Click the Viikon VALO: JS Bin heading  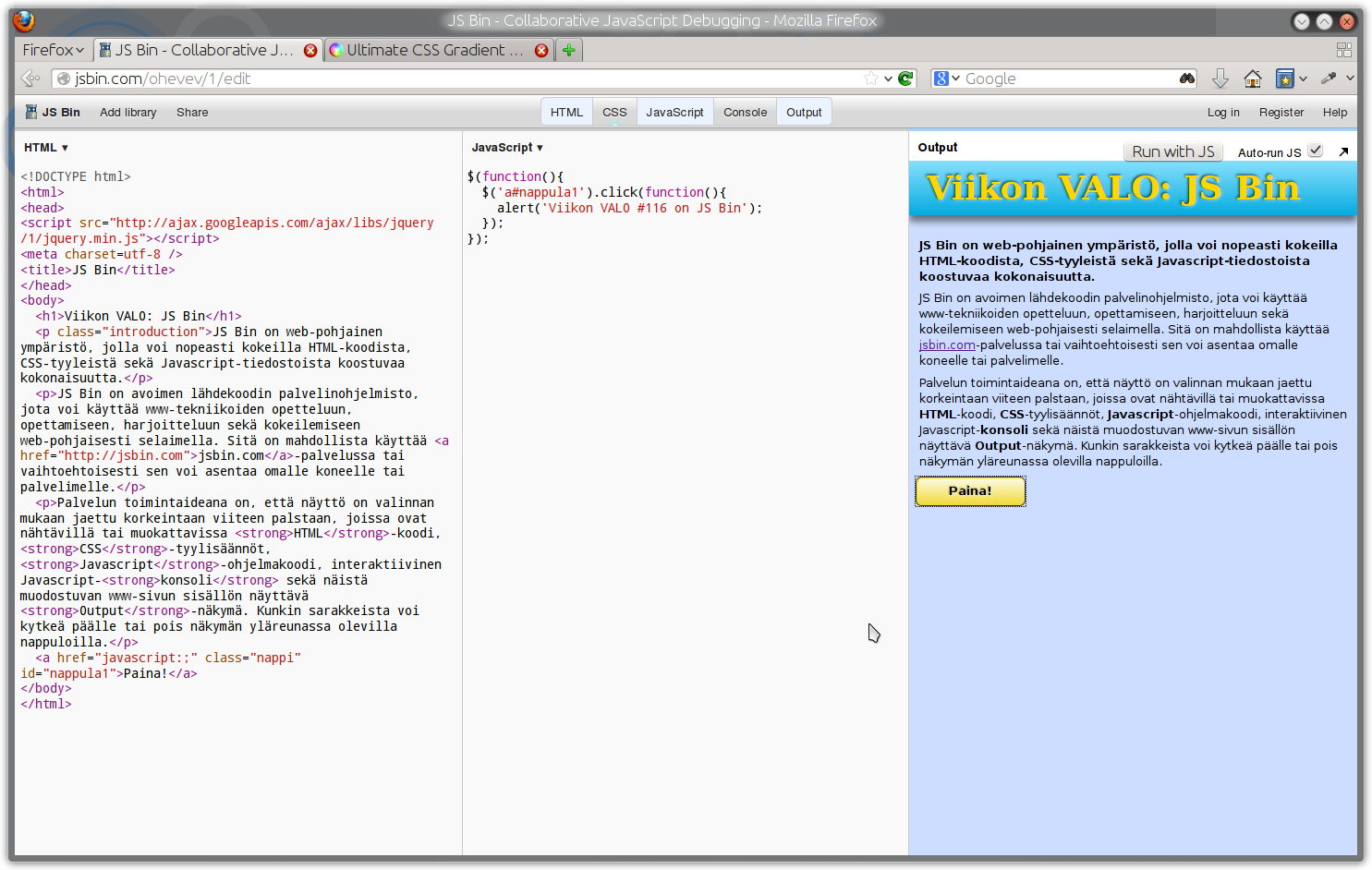point(1112,187)
